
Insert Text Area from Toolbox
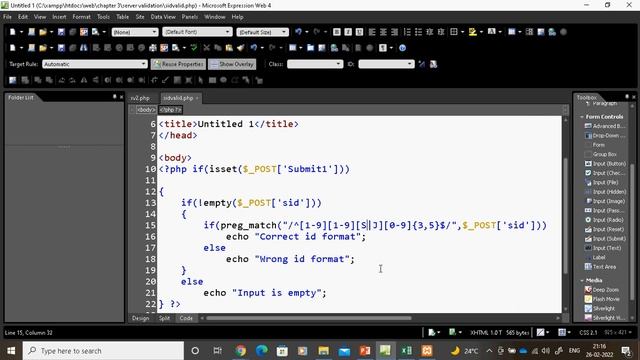(x=600, y=267)
